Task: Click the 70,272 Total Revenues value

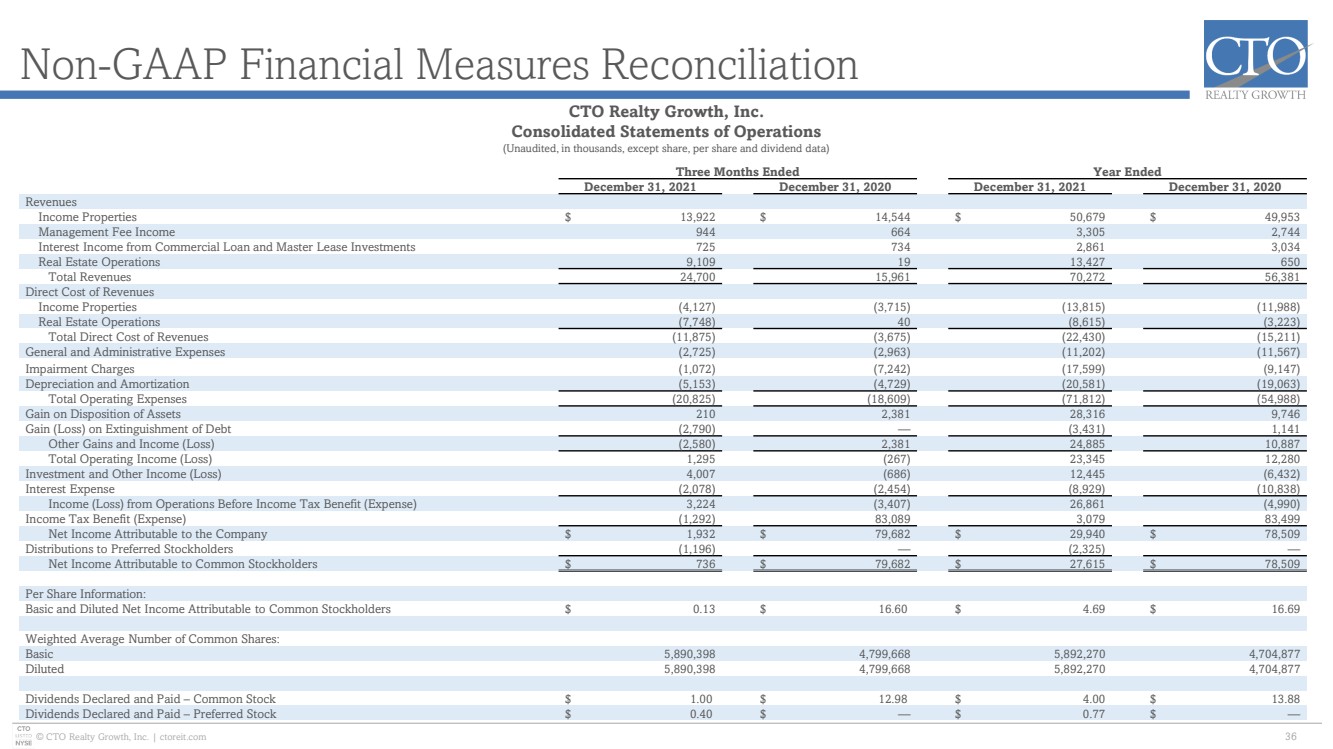Action: [x=1086, y=277]
